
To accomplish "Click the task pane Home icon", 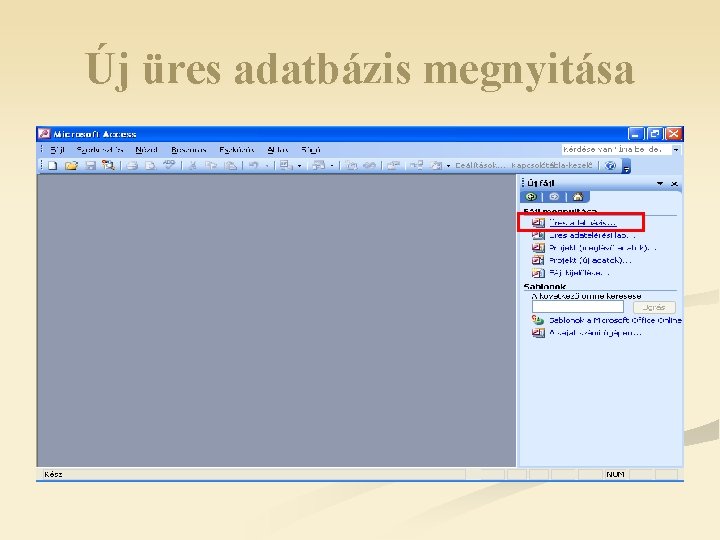I will click(x=578, y=197).
